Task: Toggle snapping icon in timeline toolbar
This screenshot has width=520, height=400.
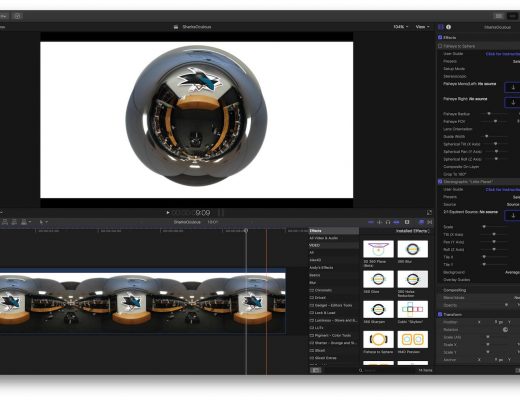Action: tap(396, 222)
